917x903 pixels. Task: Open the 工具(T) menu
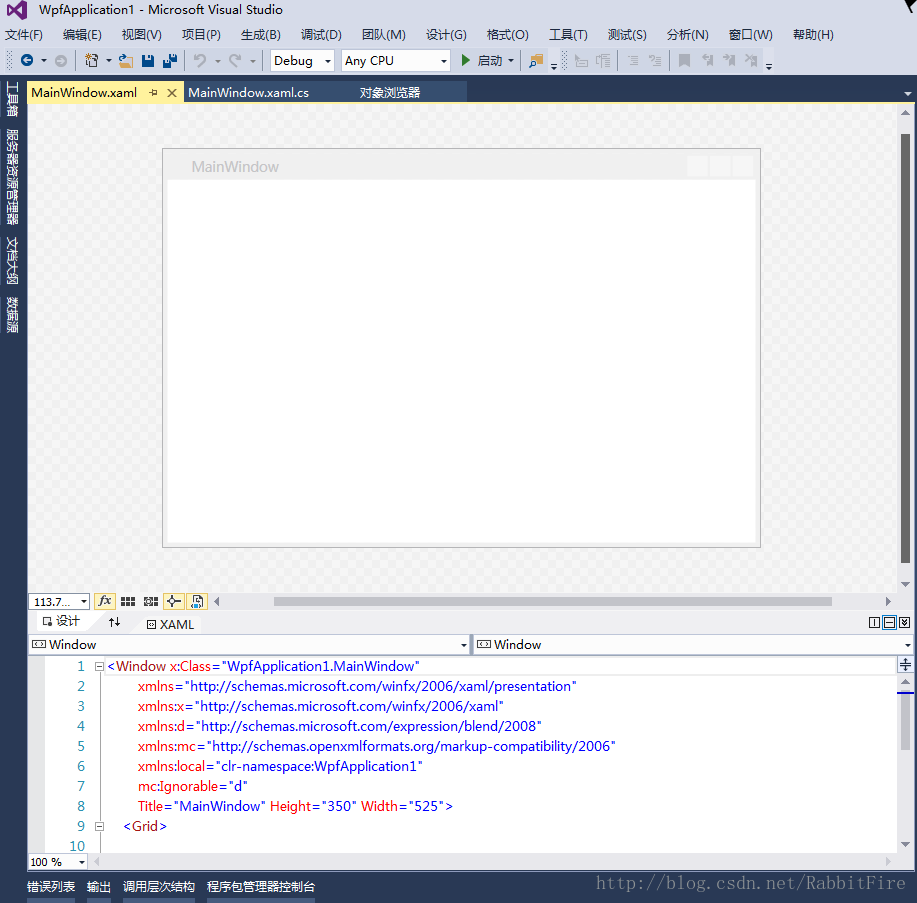pos(568,35)
